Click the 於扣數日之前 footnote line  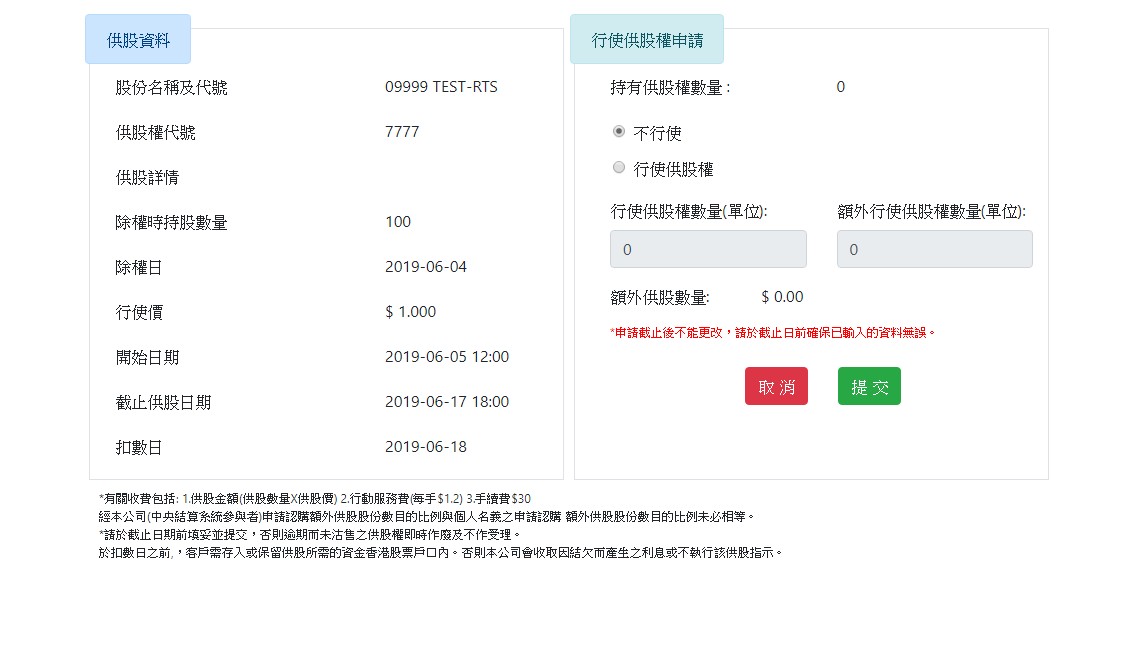440,553
